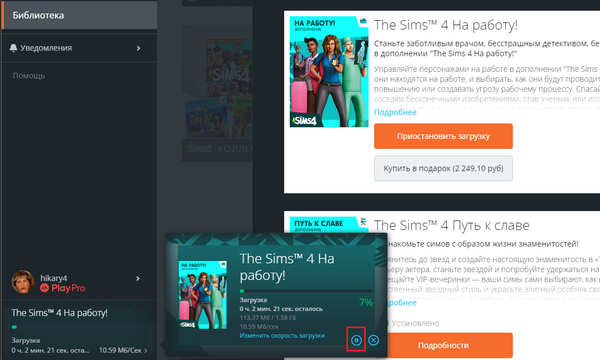Click the sidebar Загрузка status label

(x=26, y=340)
